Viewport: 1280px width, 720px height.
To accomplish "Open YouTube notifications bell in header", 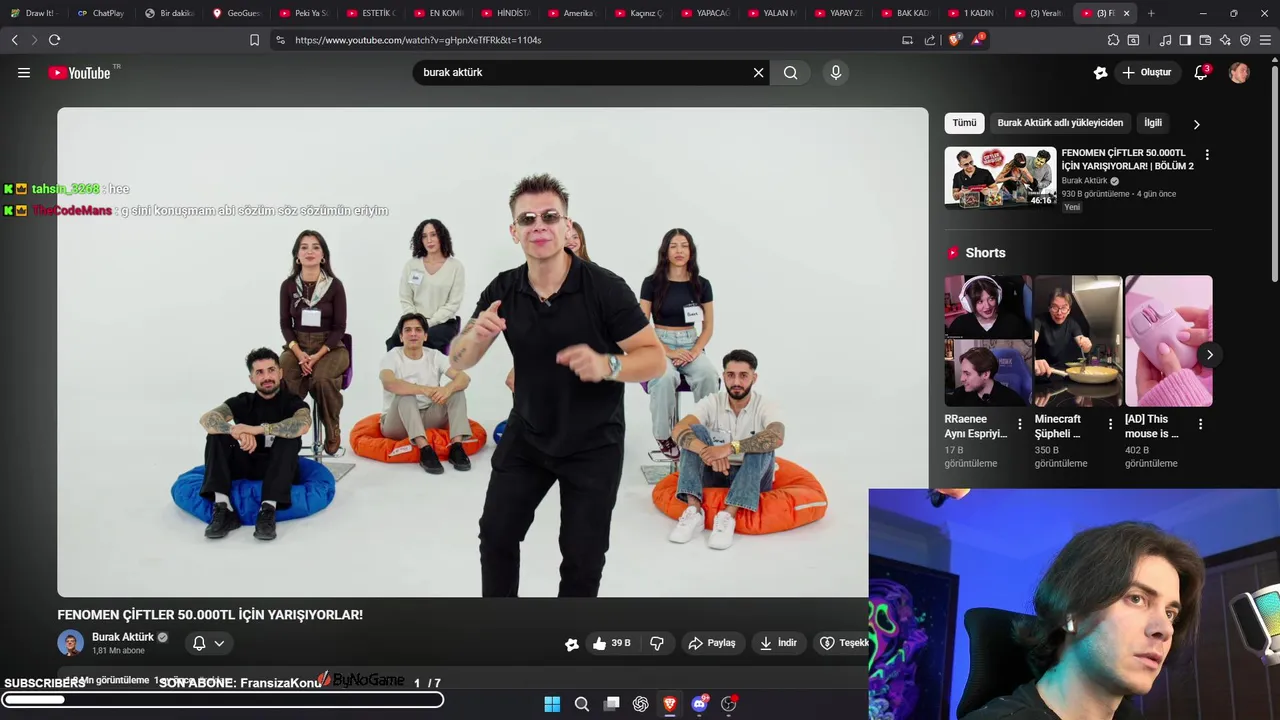I will (1201, 72).
